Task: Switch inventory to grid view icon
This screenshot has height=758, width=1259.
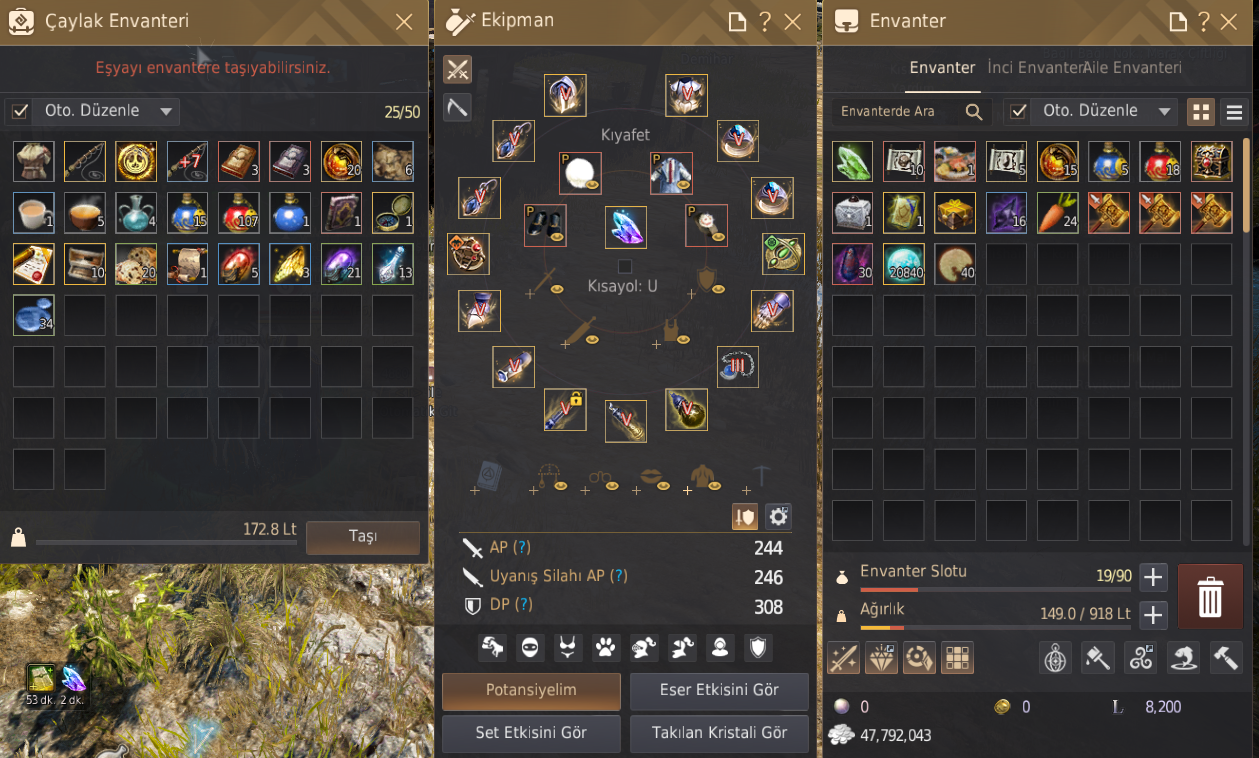Action: [x=1201, y=112]
